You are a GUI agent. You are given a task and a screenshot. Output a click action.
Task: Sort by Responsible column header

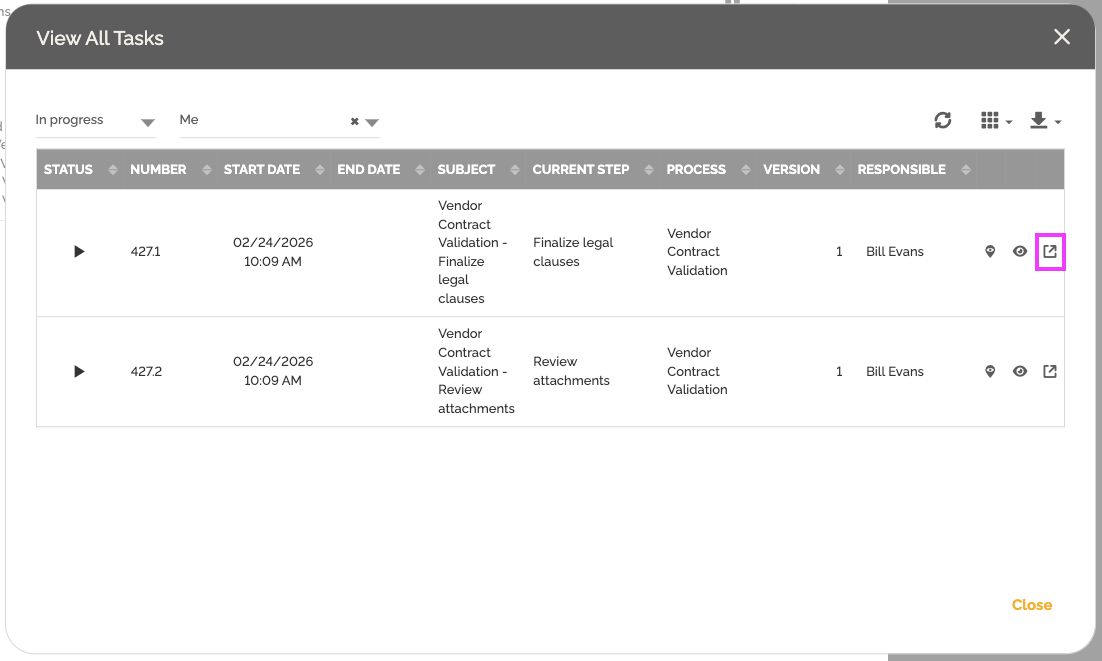tap(901, 170)
